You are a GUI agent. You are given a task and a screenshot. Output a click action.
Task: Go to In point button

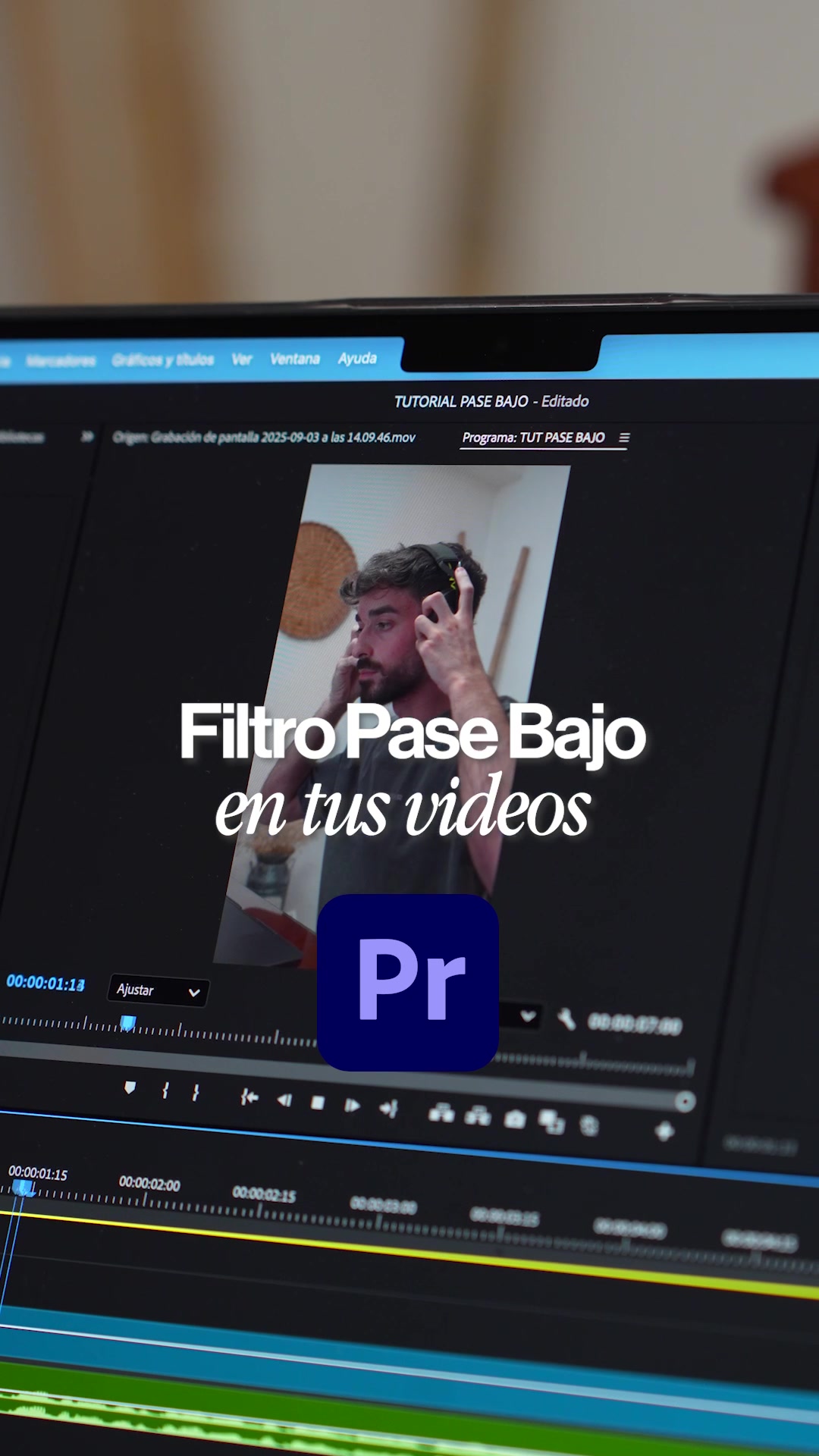(249, 1097)
